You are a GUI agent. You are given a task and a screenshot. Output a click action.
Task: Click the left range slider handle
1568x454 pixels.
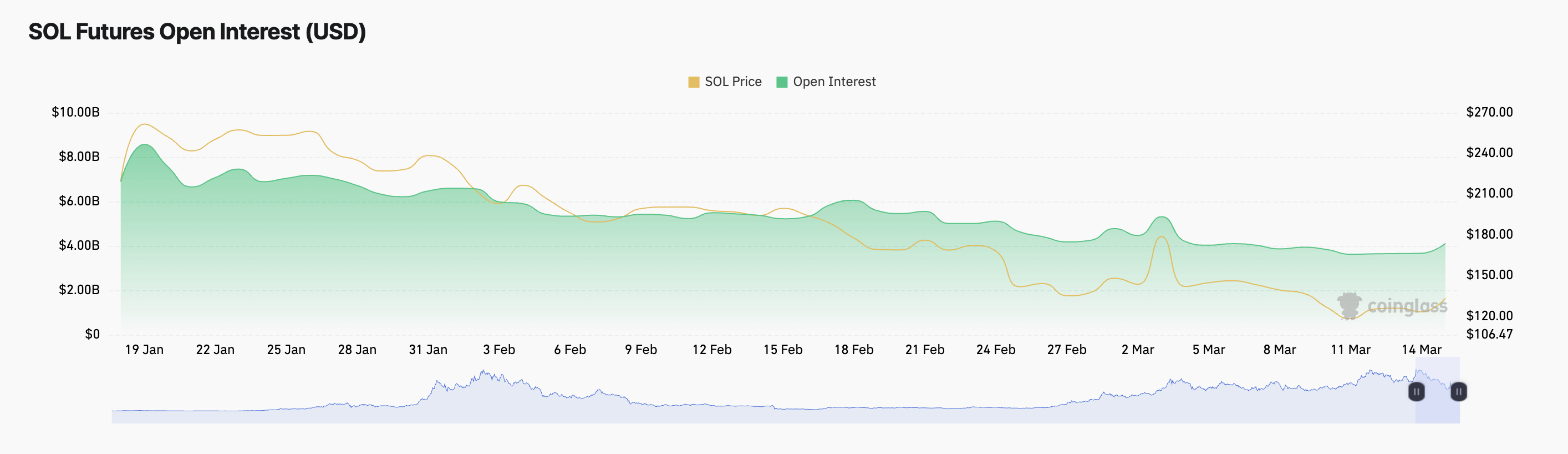click(1417, 391)
